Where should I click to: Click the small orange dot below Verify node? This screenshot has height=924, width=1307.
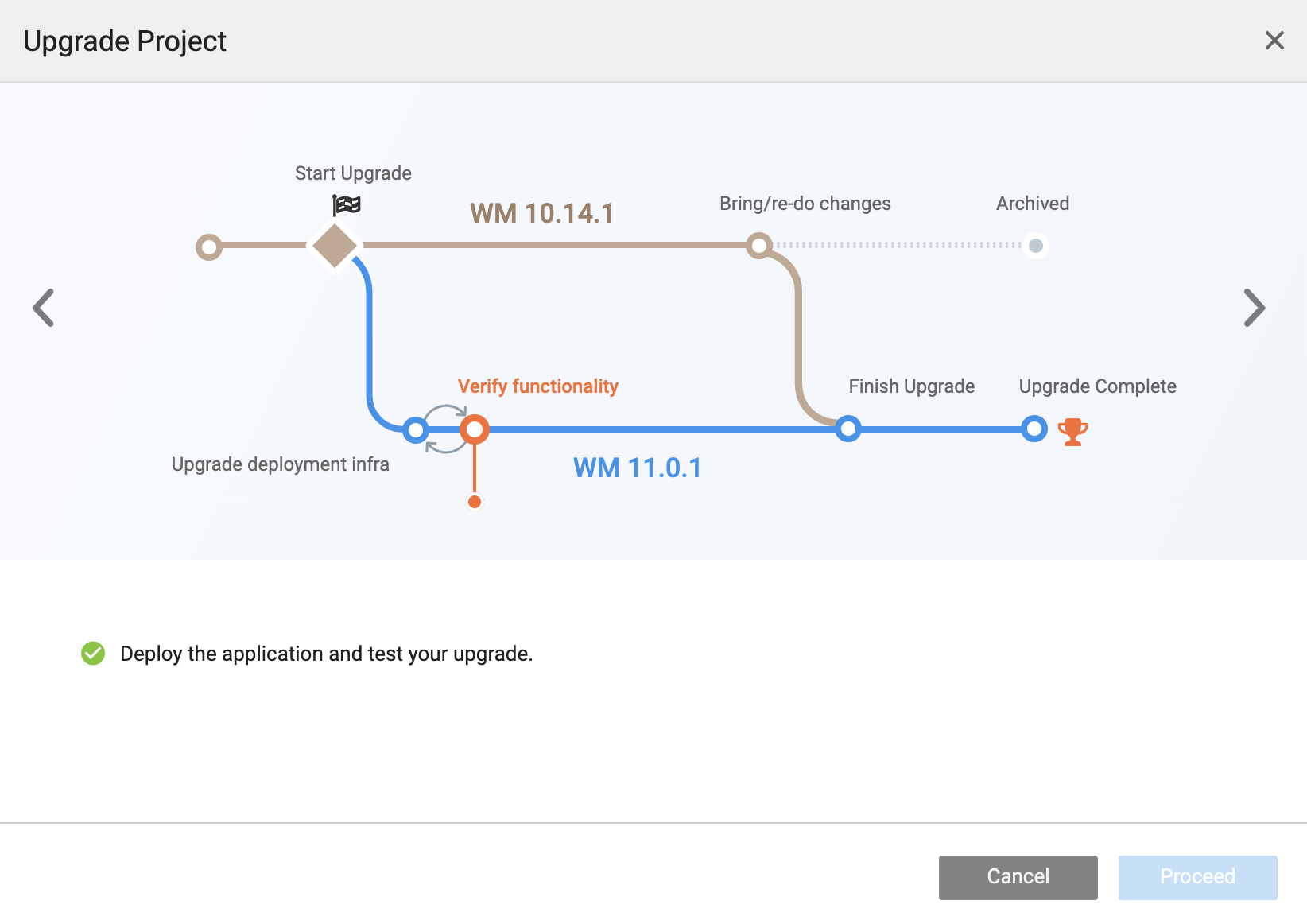[475, 502]
